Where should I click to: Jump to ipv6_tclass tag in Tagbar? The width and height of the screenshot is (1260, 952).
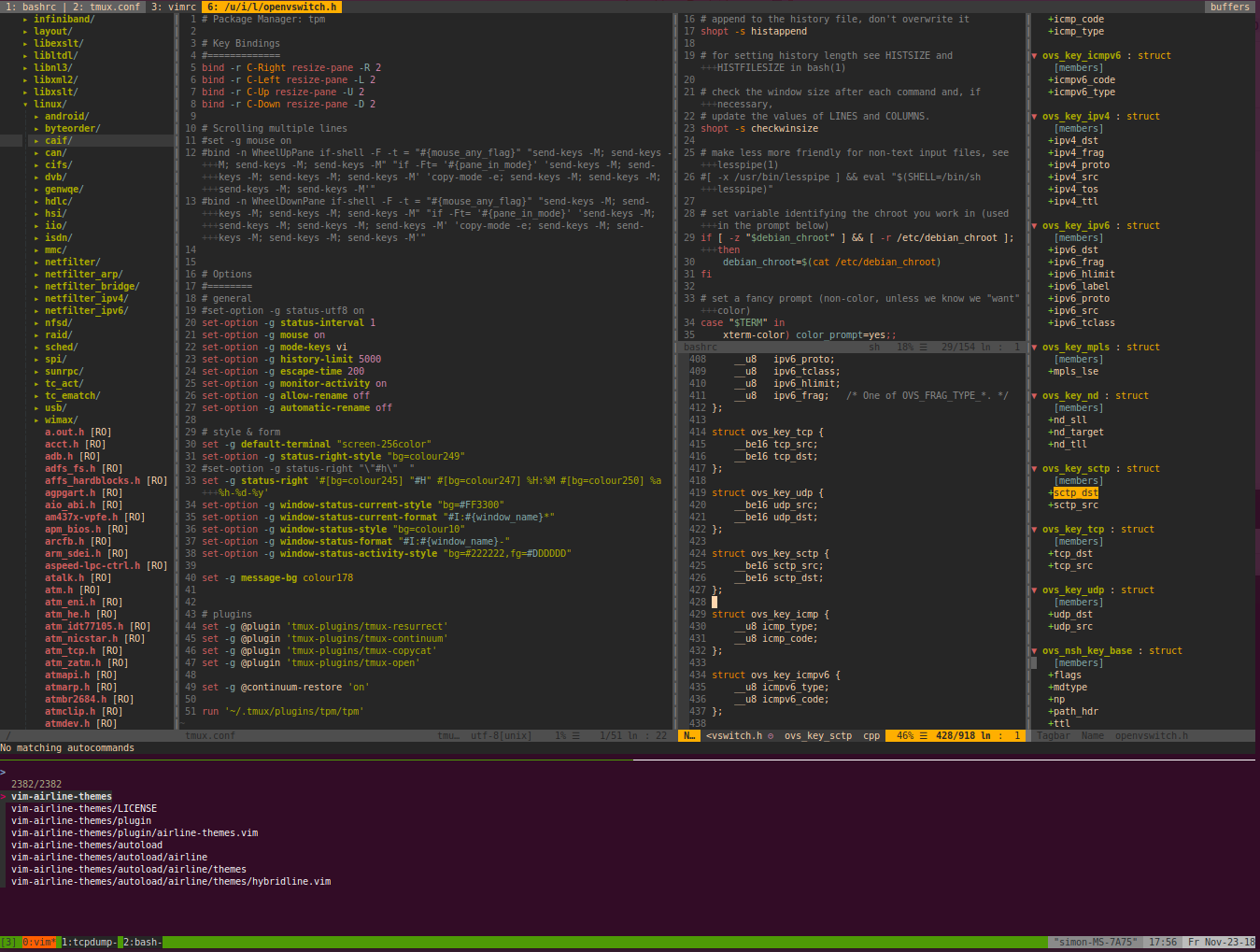tap(1084, 322)
